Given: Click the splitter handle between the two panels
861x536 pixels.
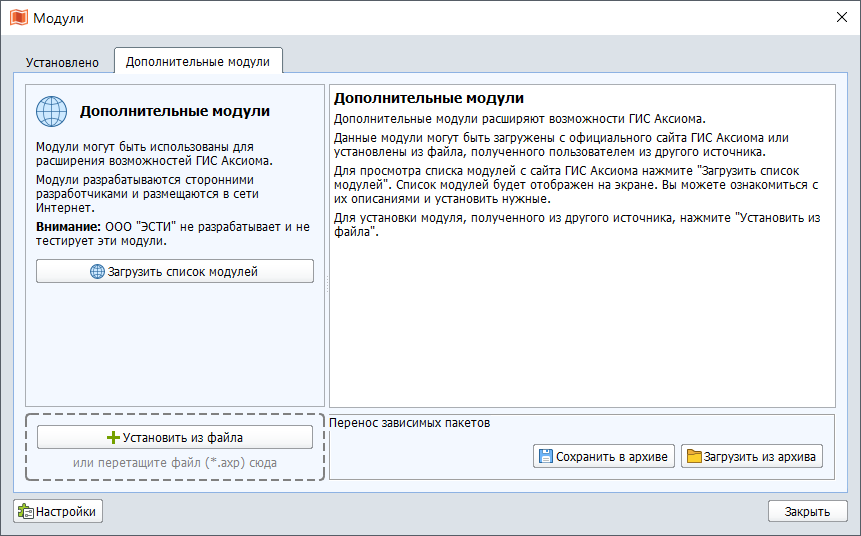Looking at the screenshot, I should pyautogui.click(x=327, y=285).
